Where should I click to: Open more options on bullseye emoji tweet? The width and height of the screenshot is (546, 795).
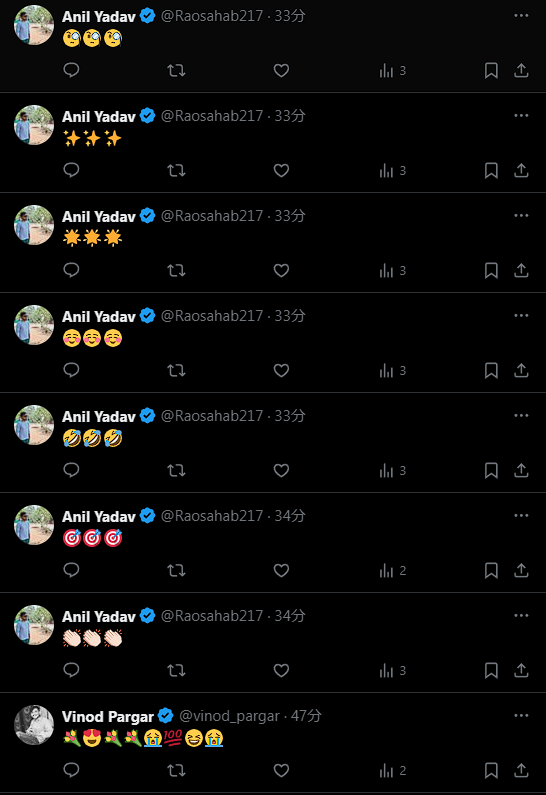(x=521, y=515)
